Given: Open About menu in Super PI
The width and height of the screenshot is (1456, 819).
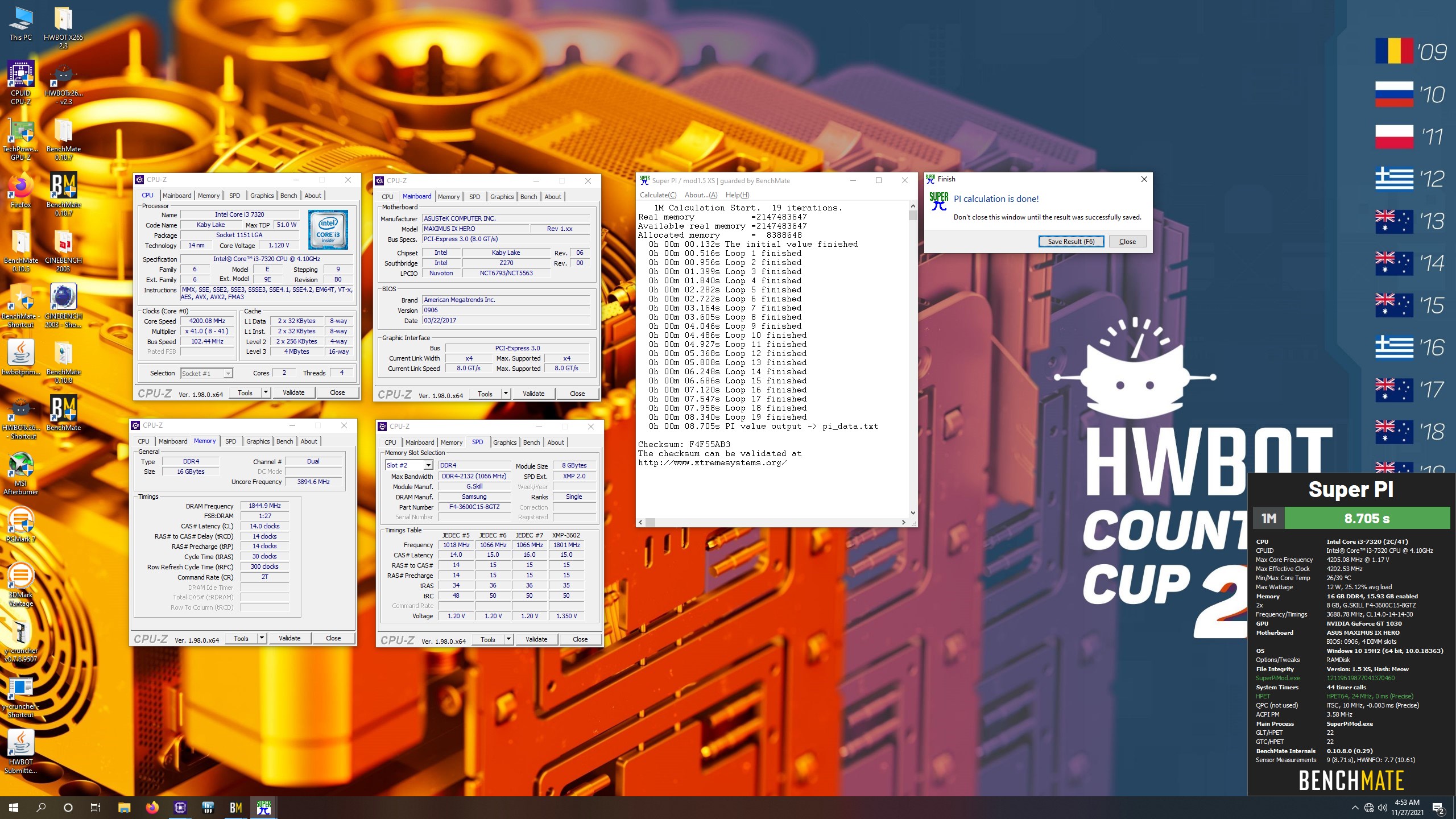Looking at the screenshot, I should click(x=701, y=195).
